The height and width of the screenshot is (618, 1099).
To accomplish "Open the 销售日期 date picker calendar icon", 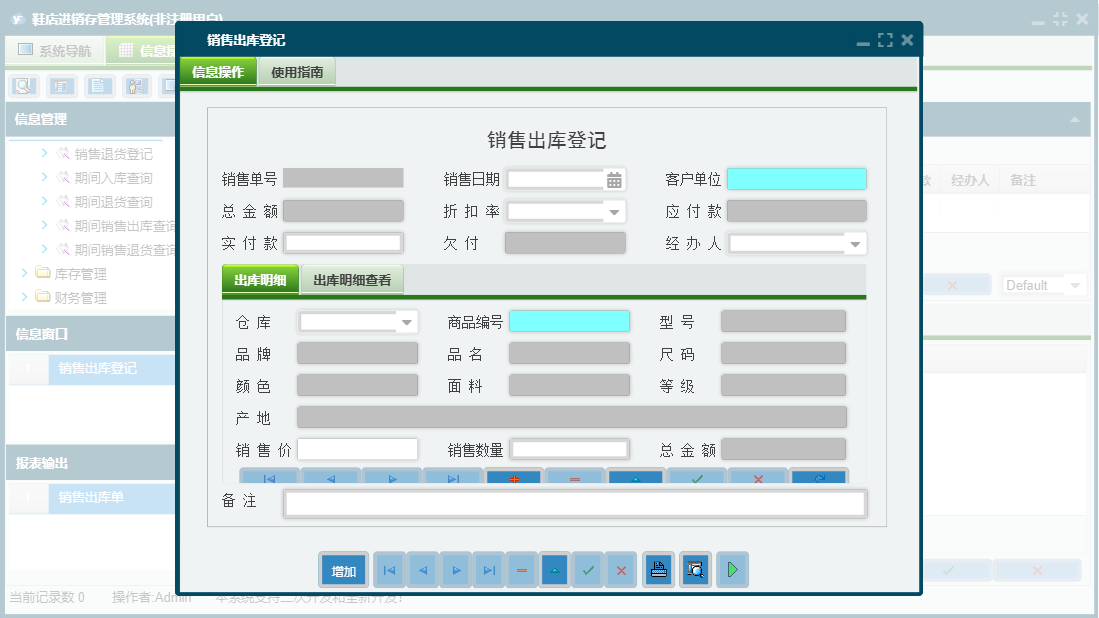I will click(x=613, y=179).
